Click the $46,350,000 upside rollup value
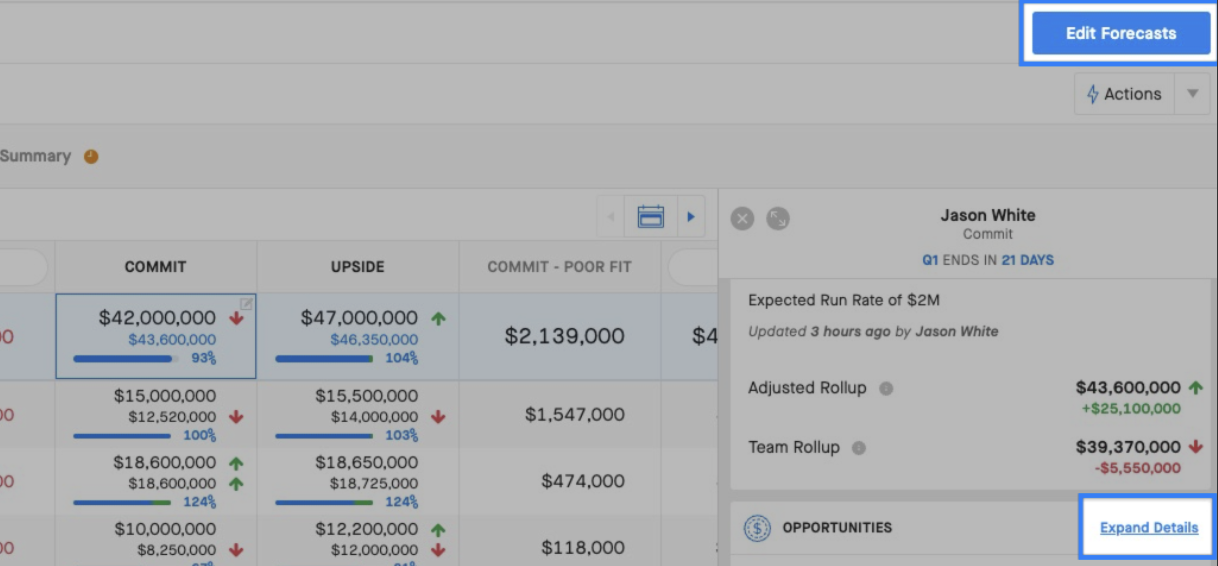This screenshot has height=566, width=1218. tap(374, 340)
